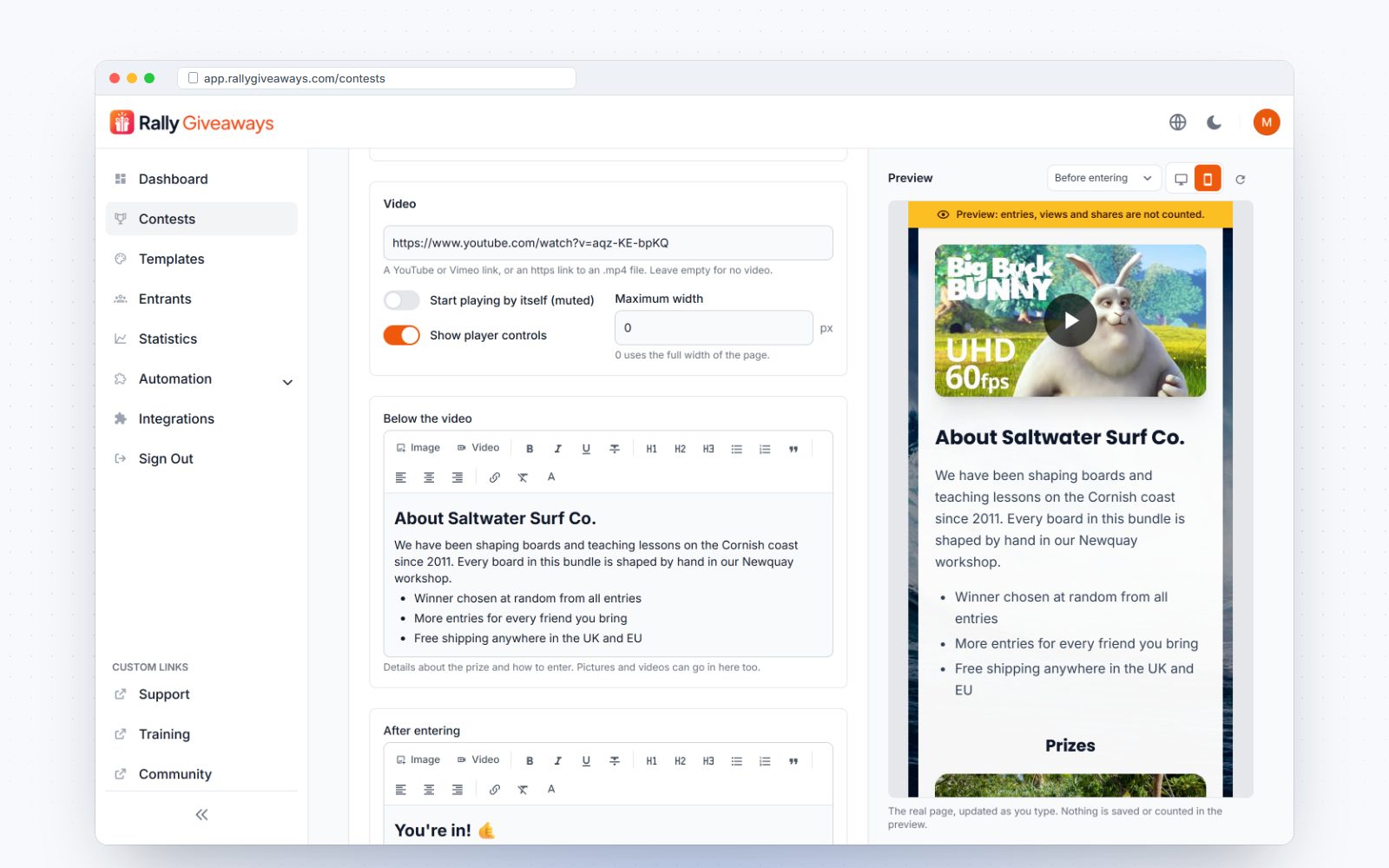This screenshot has height=868, width=1389.
Task: Open the Before entering dropdown
Action: (1104, 178)
